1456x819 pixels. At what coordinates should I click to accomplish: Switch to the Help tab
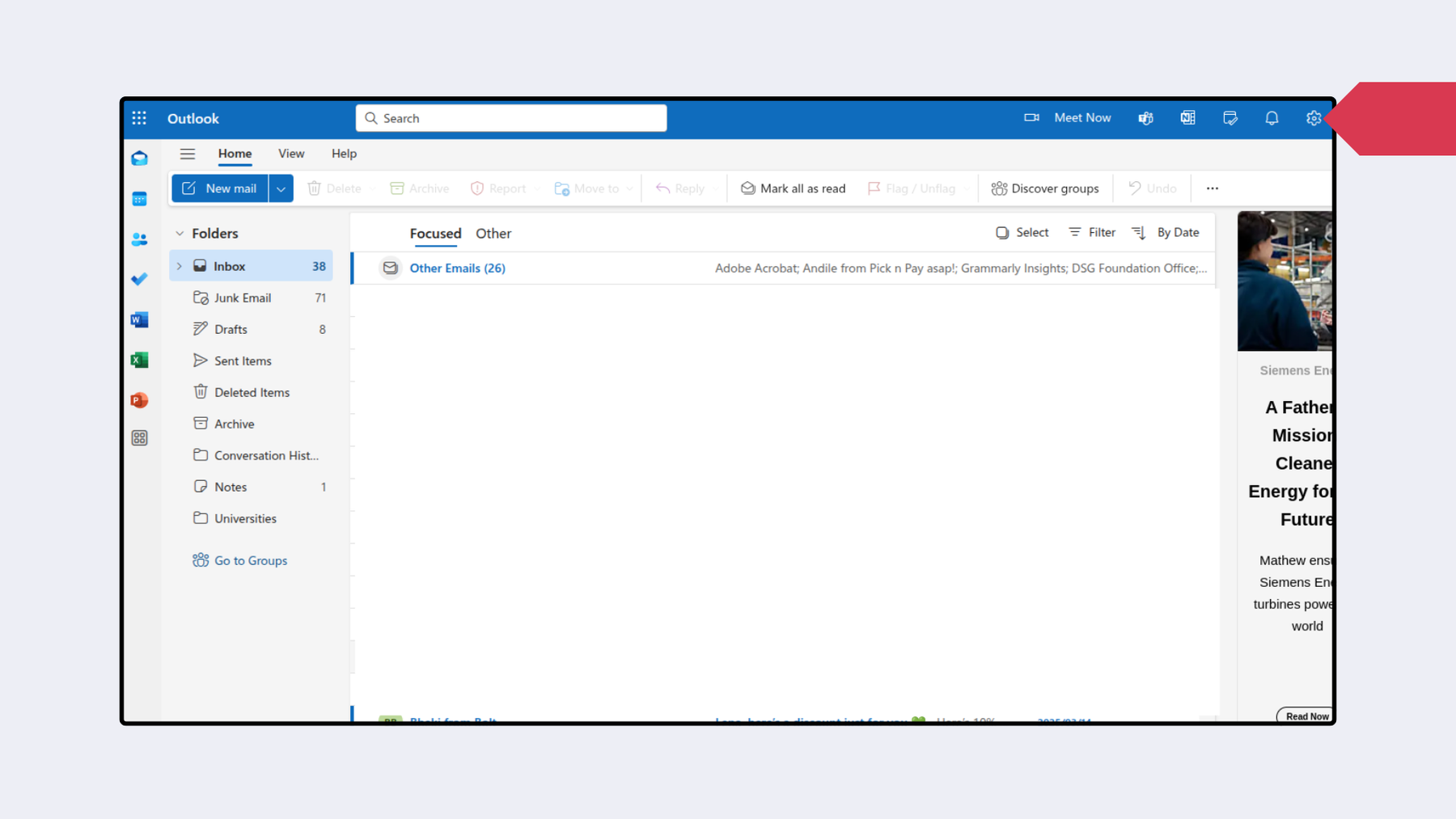344,154
